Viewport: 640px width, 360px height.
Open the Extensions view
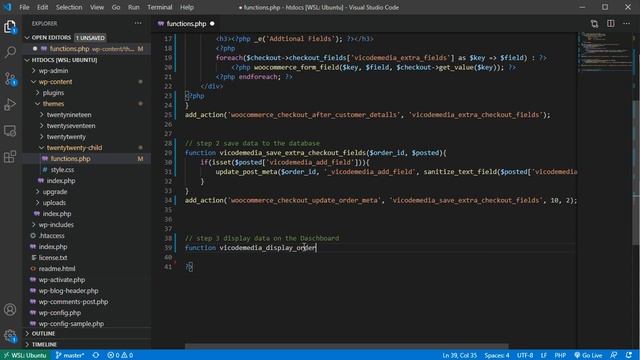10,157
